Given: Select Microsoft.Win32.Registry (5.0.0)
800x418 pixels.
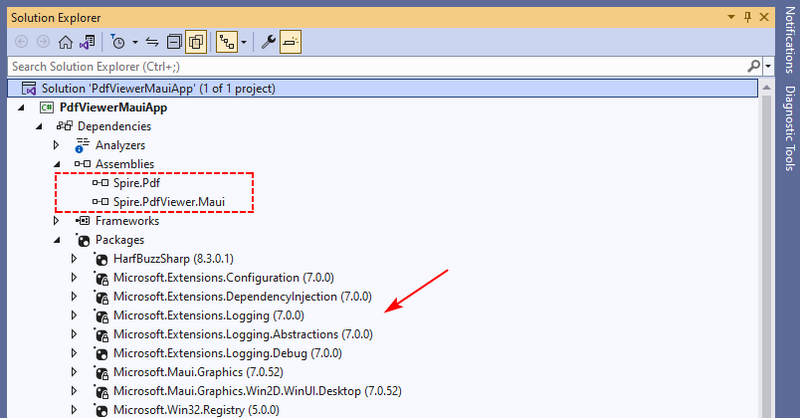Looking at the screenshot, I should [x=196, y=410].
